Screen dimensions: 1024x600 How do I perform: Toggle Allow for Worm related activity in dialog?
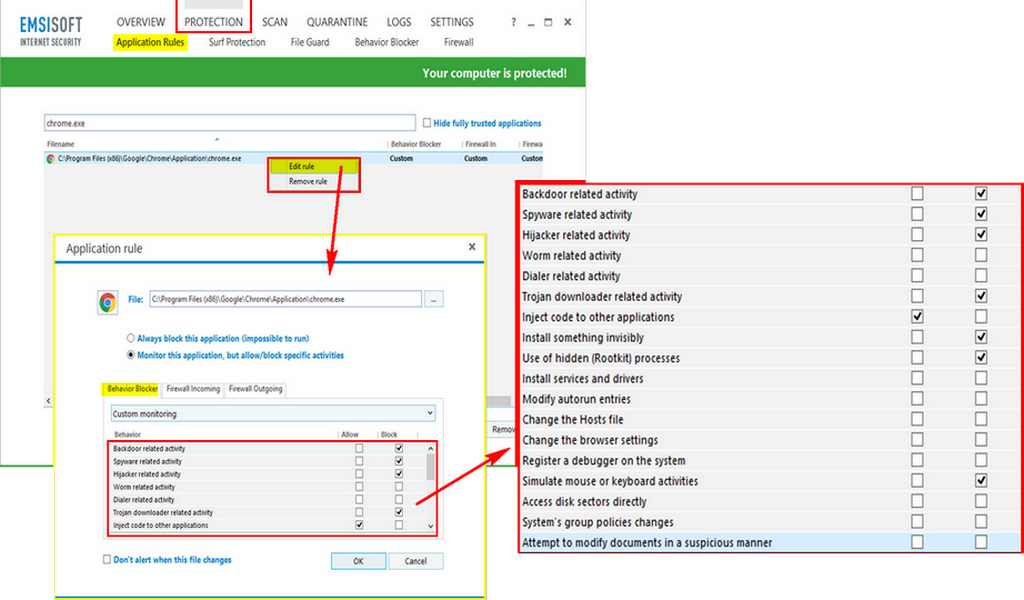359,487
